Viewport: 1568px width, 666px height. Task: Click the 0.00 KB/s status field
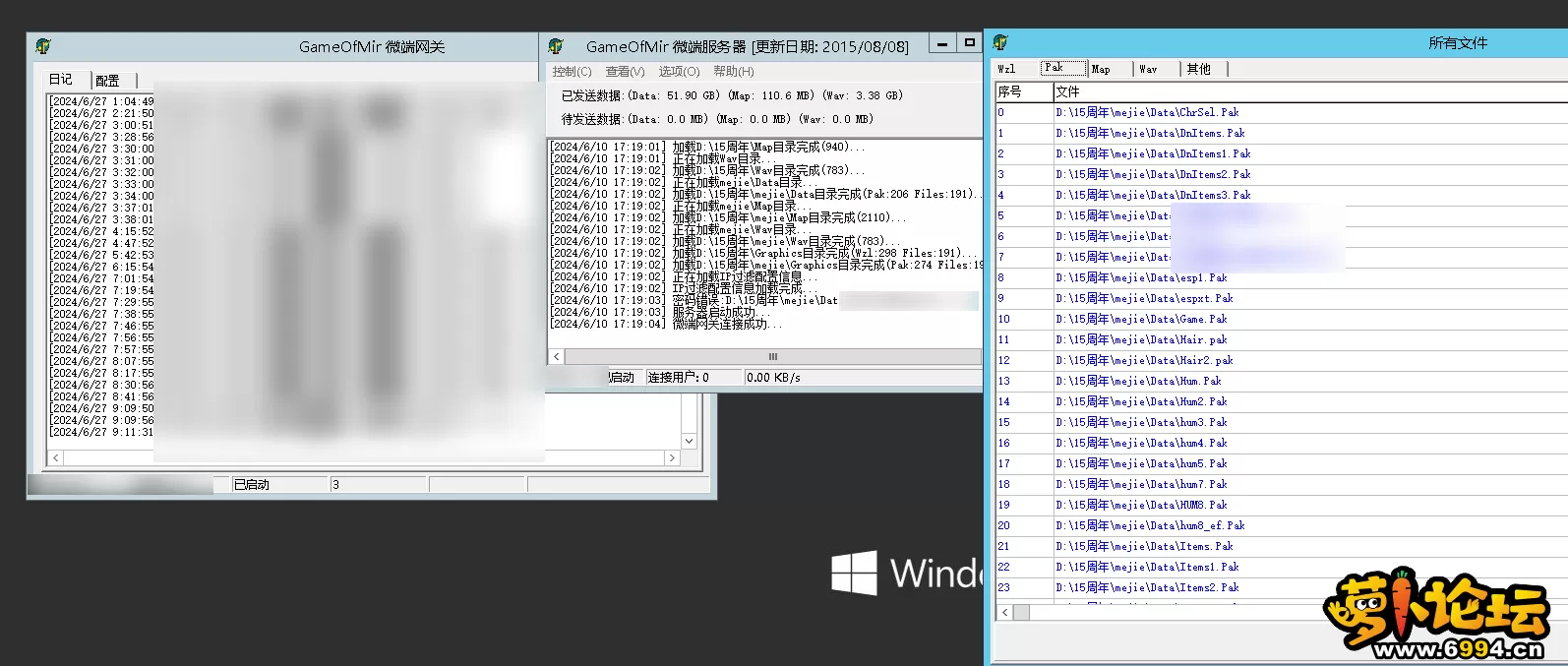pyautogui.click(x=862, y=377)
